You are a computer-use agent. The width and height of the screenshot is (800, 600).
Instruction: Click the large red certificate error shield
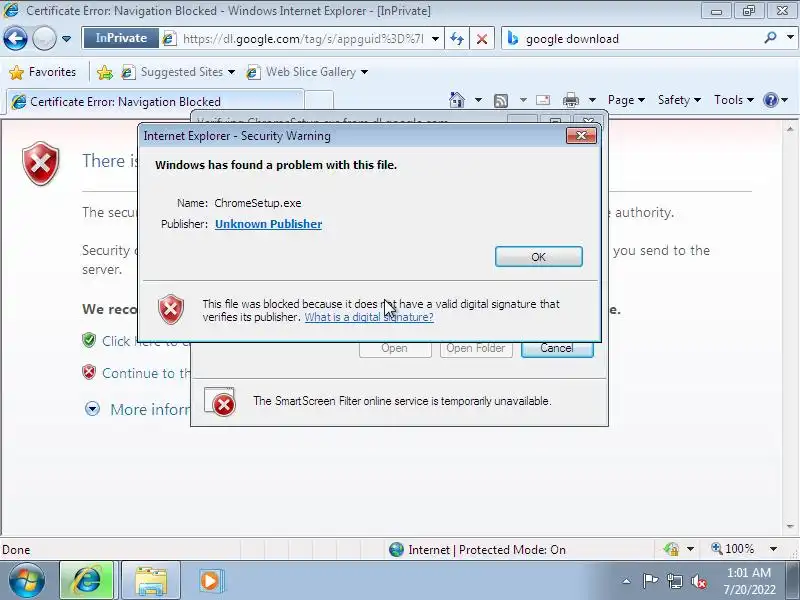[41, 163]
